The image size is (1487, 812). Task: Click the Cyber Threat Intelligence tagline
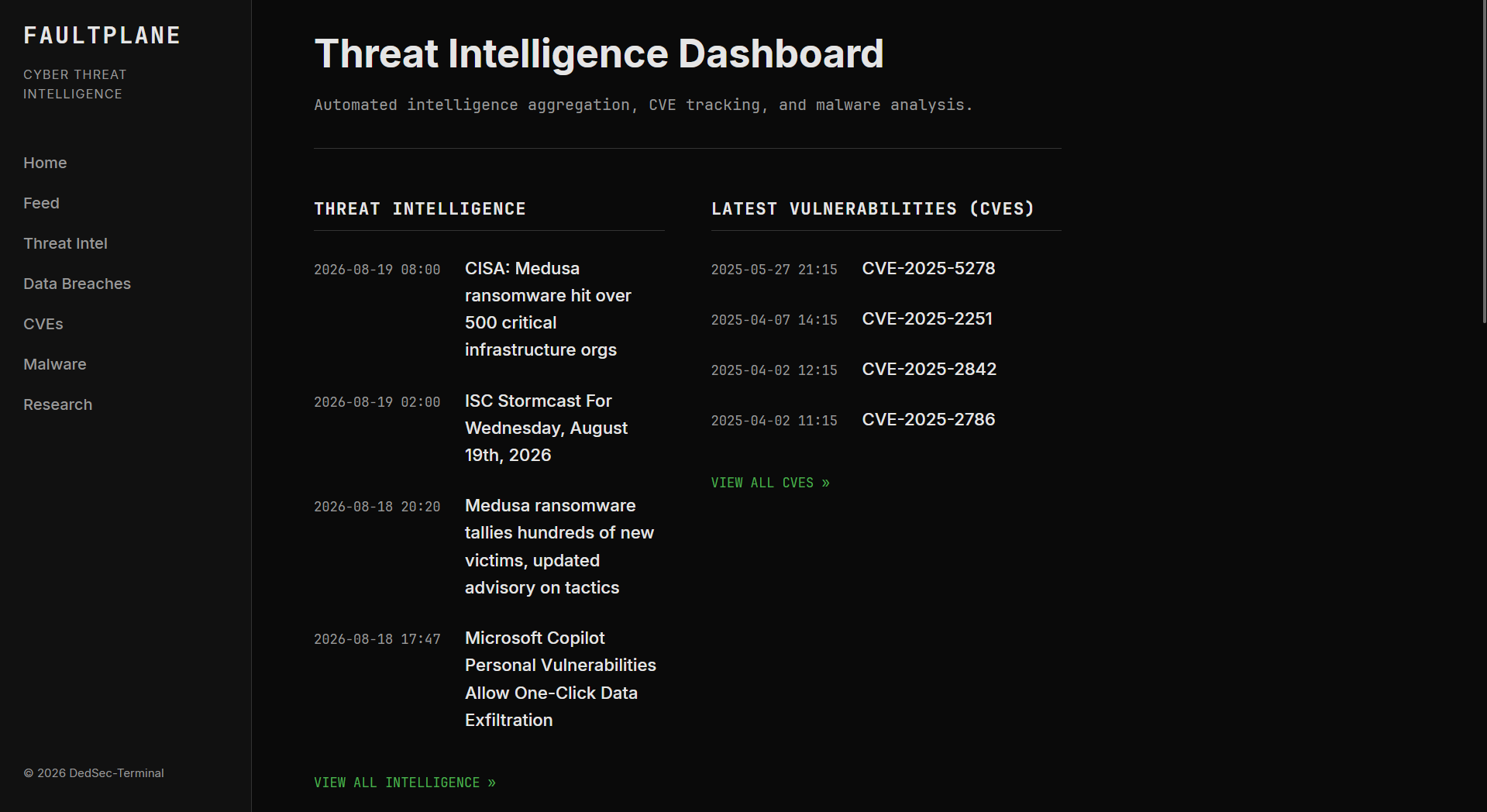(75, 84)
